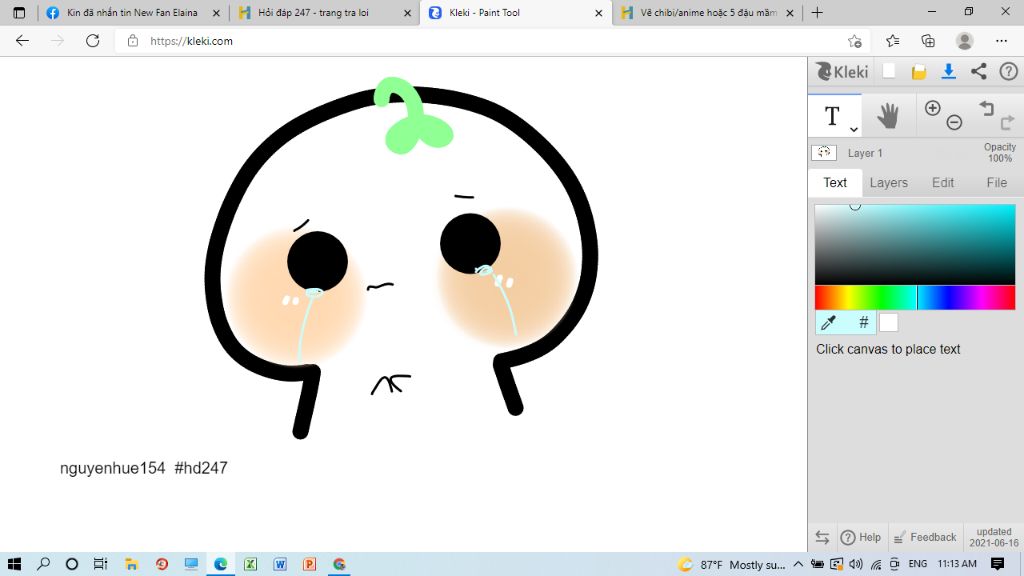
Task: Refresh the kleki.com page
Action: (93, 40)
